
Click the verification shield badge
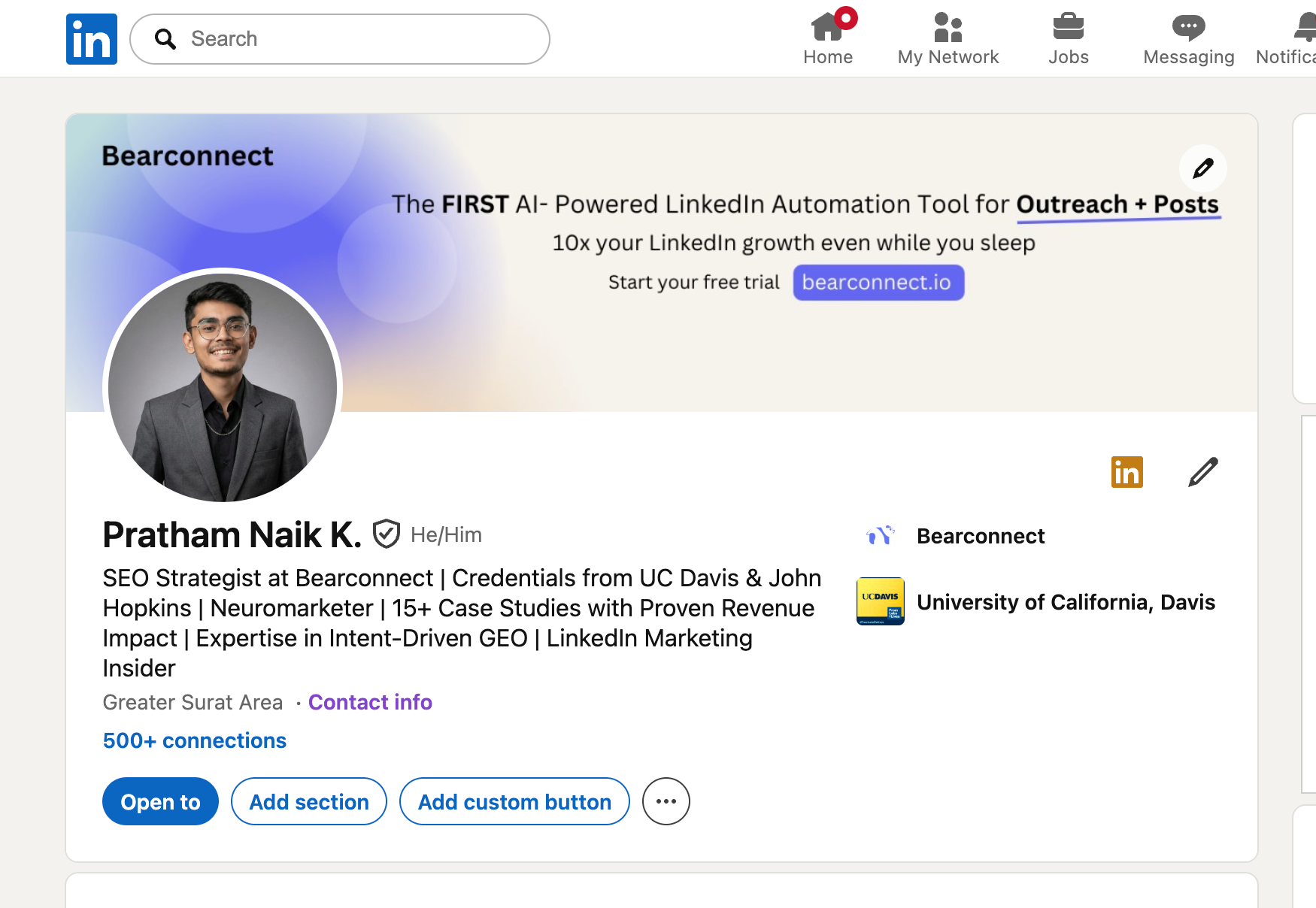387,534
